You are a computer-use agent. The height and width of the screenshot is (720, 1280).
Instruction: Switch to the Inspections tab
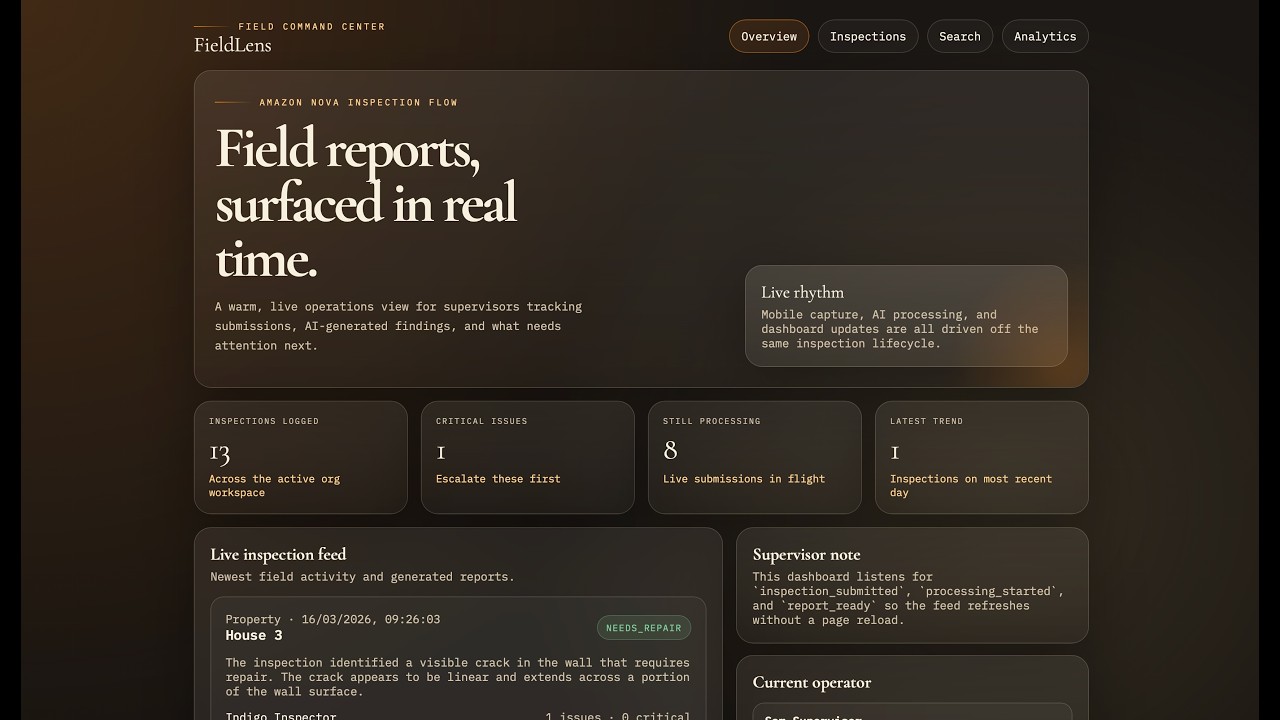point(868,36)
